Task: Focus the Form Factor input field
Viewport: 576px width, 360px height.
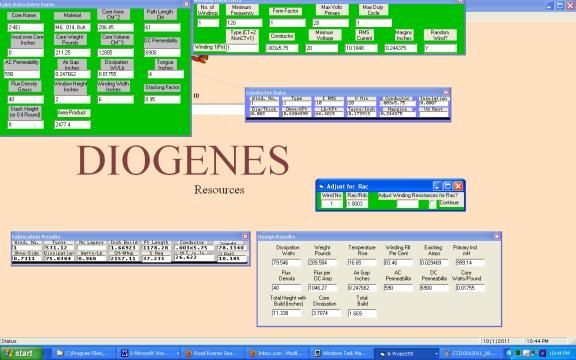Action: click(x=287, y=23)
